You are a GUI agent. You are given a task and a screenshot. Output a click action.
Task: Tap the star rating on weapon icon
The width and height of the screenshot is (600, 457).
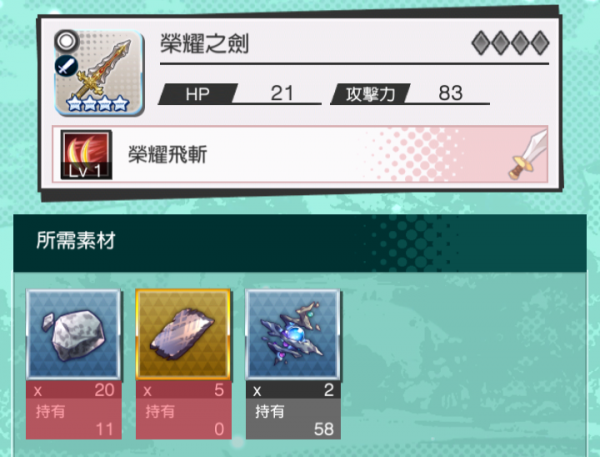(x=97, y=103)
